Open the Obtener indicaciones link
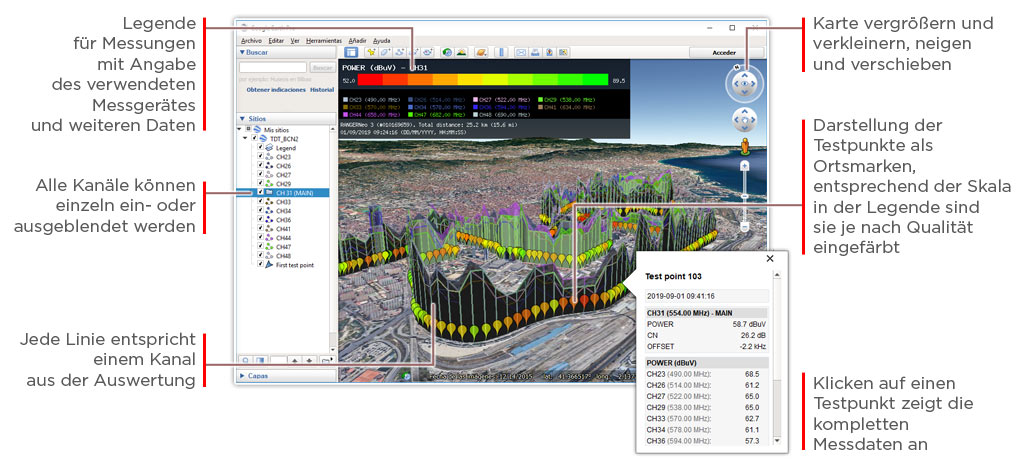Image resolution: width=1024 pixels, height=470 pixels. coord(276,90)
